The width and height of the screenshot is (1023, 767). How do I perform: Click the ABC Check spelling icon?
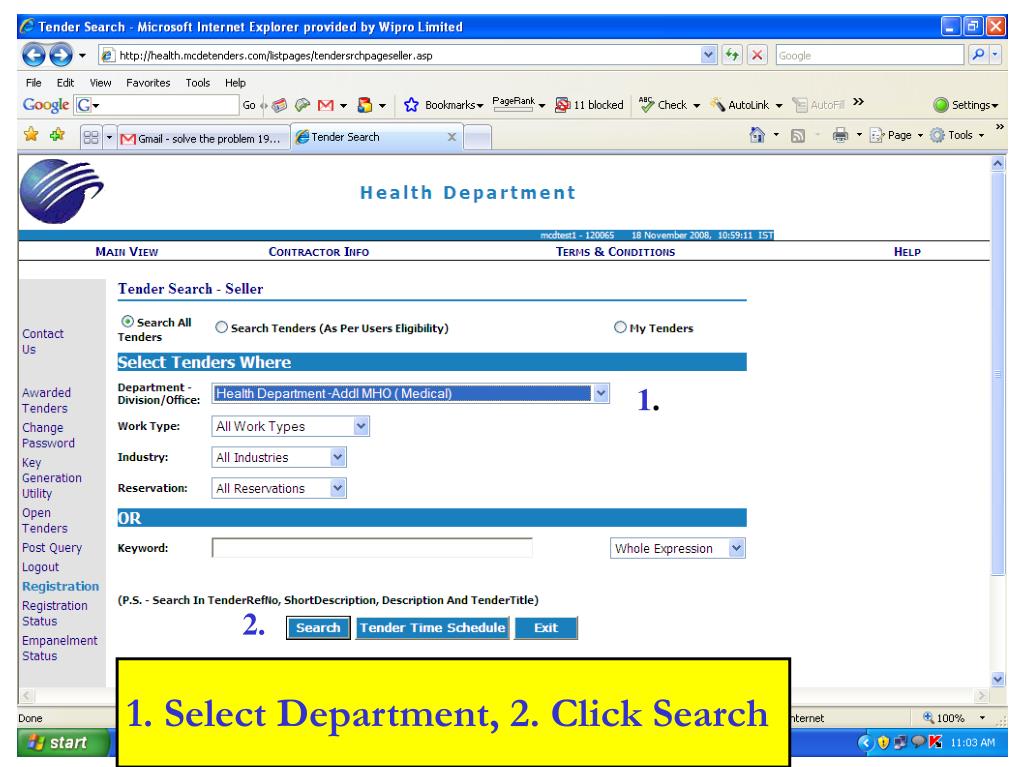[646, 104]
